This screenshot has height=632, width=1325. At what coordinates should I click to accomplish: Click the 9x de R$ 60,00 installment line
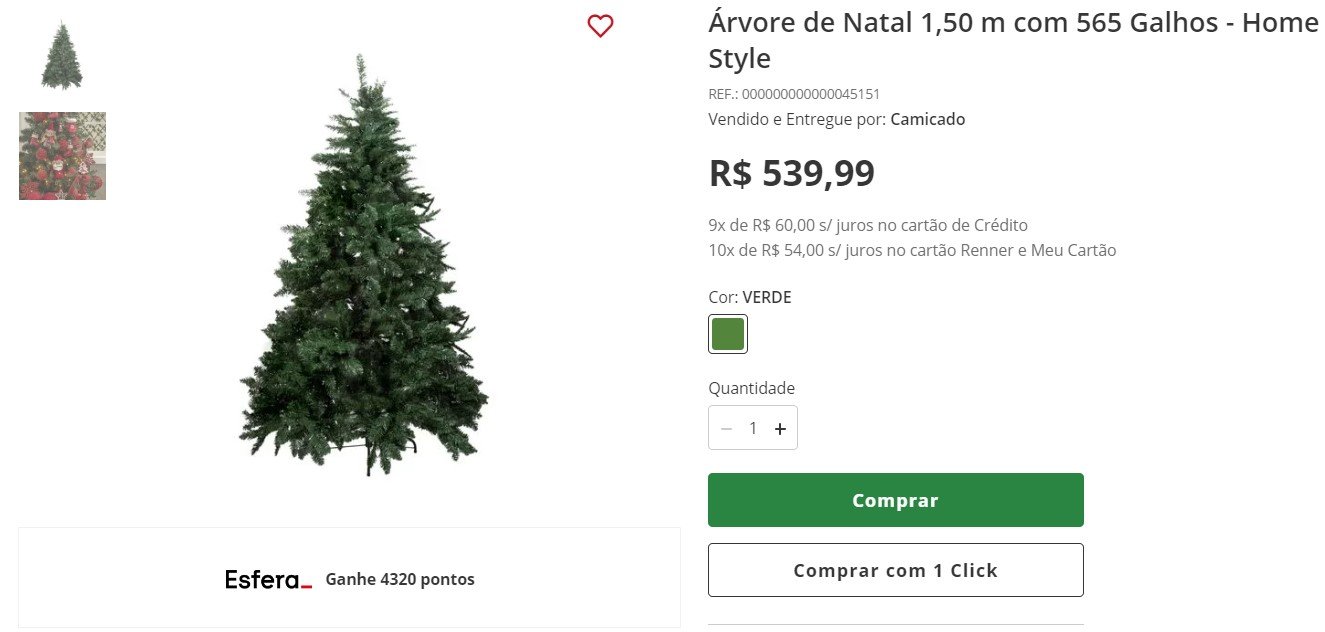868,225
